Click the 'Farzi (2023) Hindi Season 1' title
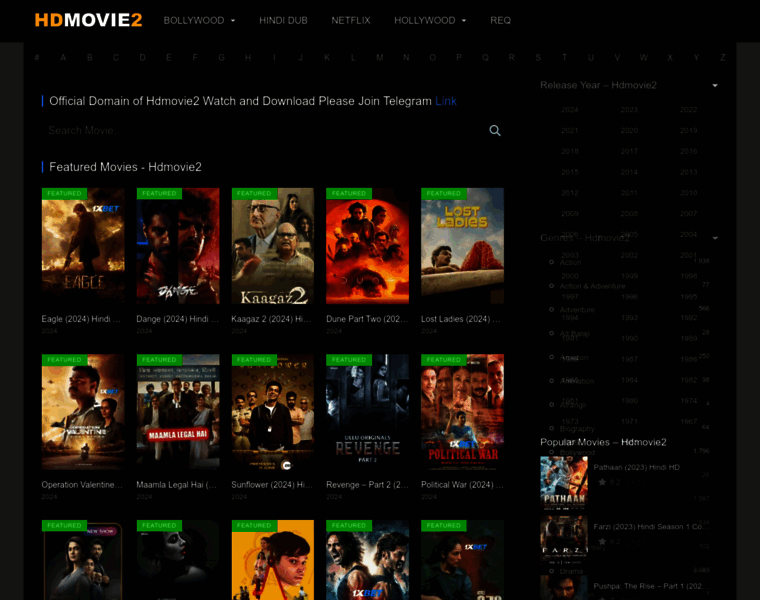 tap(647, 527)
